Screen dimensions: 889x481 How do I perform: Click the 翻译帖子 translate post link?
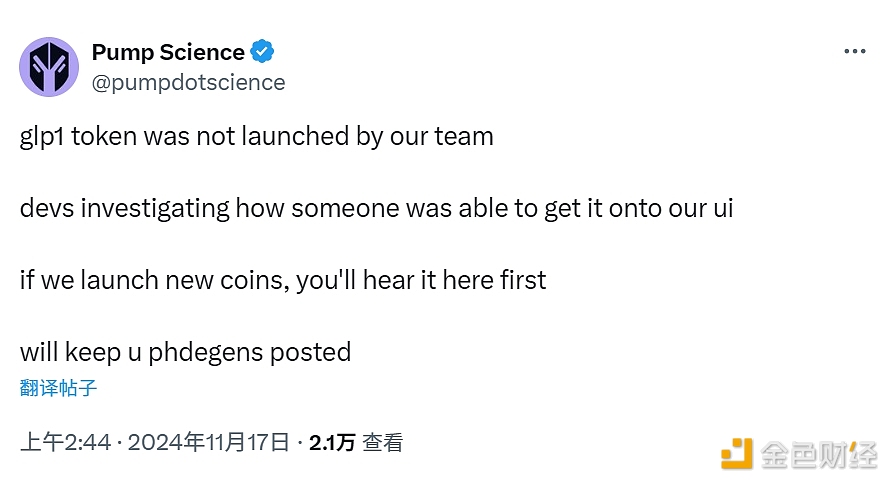click(59, 388)
